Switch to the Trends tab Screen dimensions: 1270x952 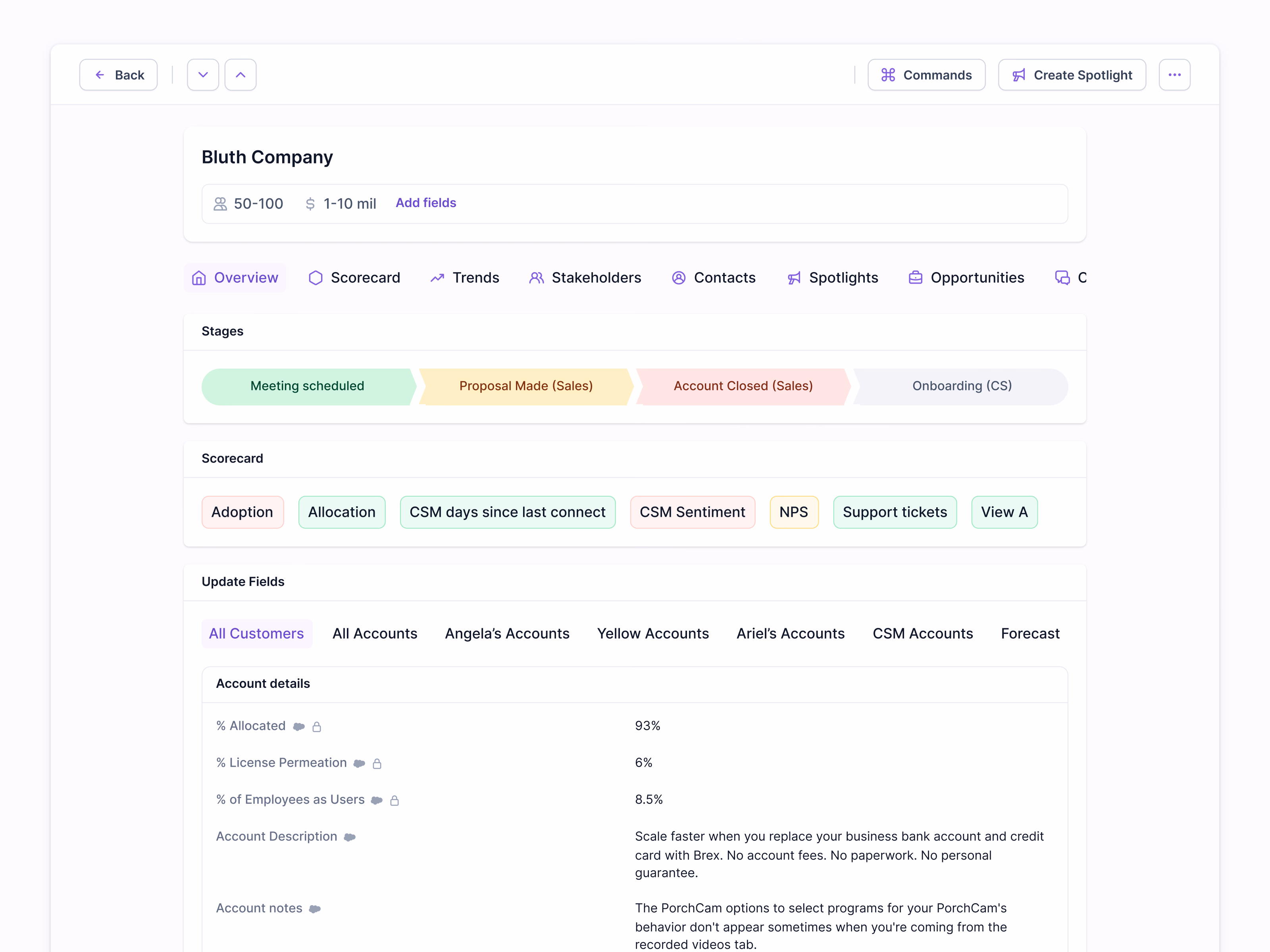pos(464,278)
